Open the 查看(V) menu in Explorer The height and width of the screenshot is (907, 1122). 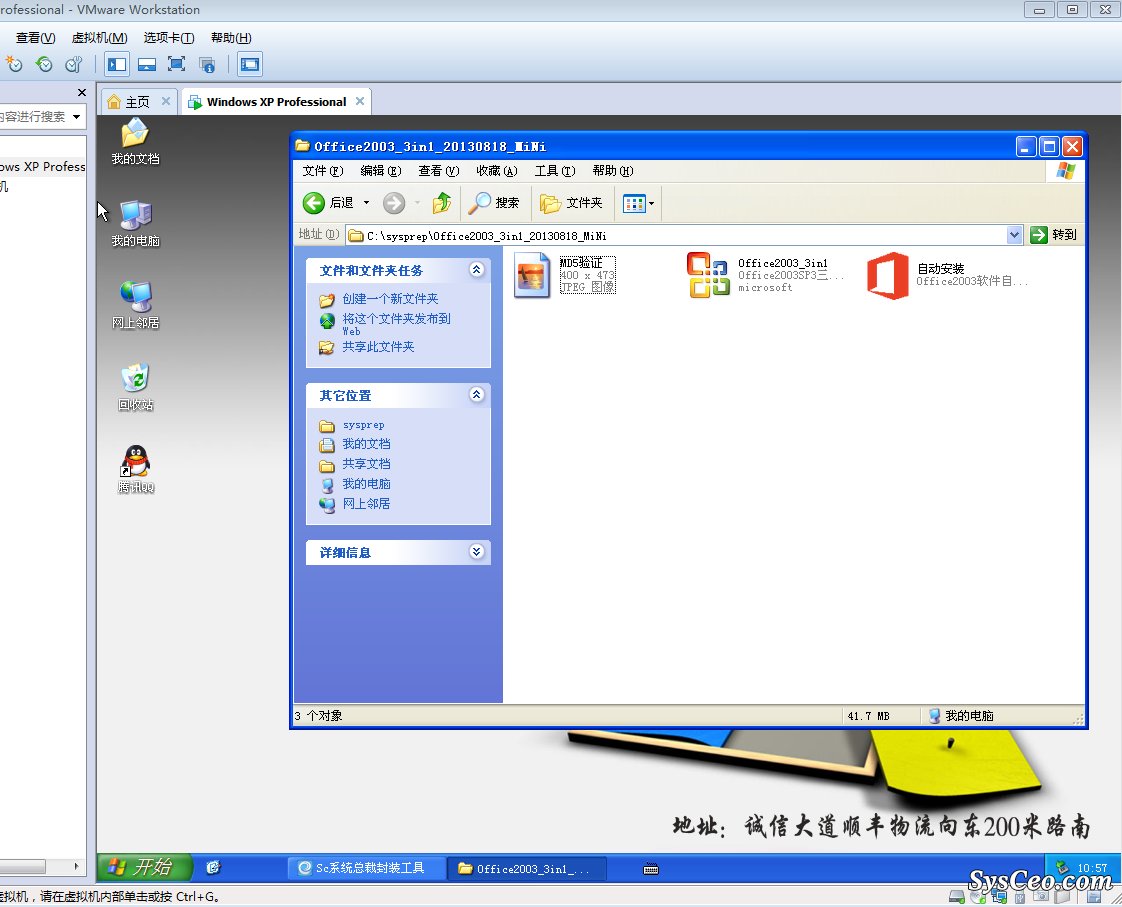pos(439,171)
